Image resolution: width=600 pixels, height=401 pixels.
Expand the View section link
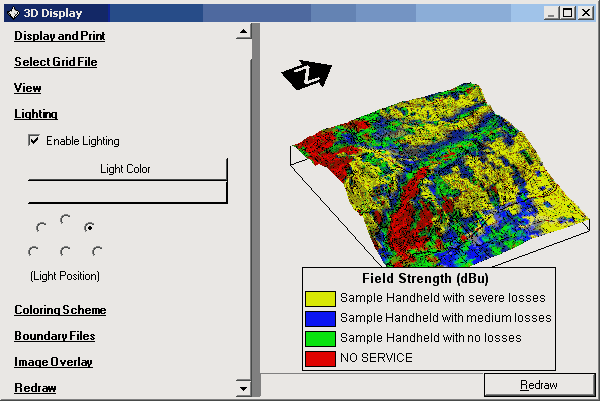(28, 88)
